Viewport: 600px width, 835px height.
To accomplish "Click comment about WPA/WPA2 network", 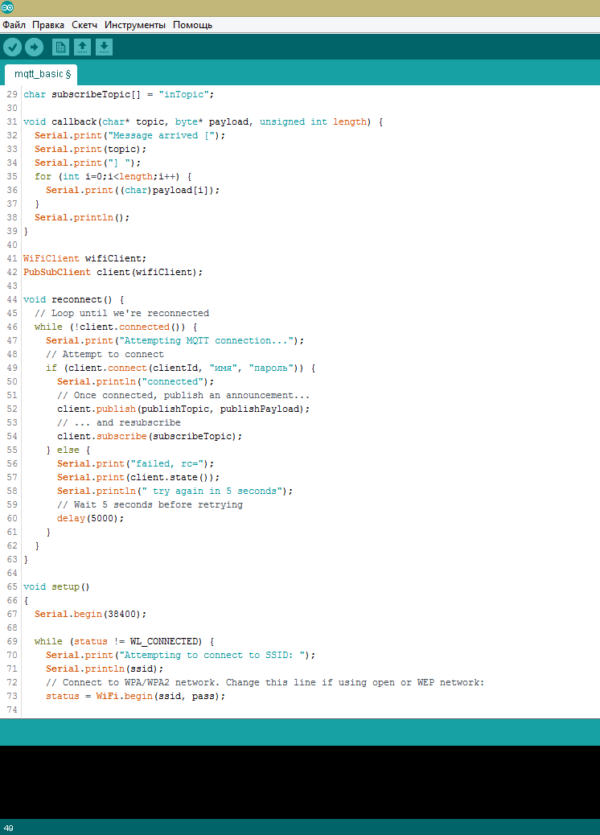I will 265,682.
